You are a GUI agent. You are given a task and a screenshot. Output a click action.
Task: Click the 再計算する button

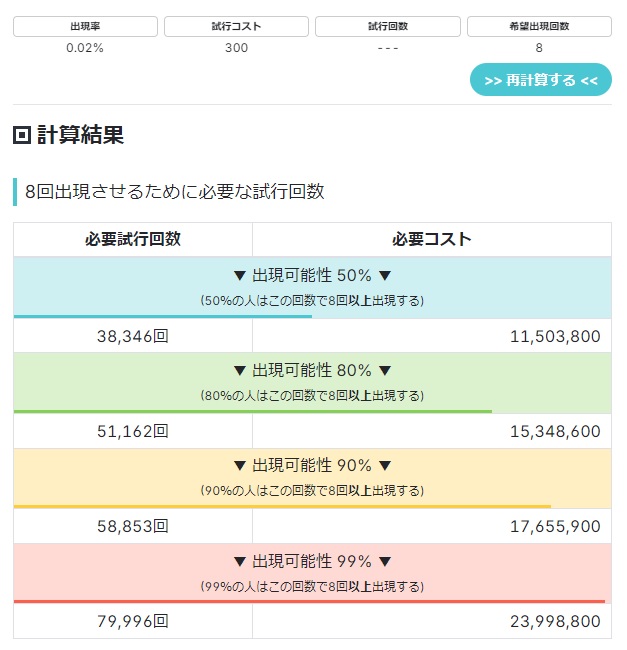(540, 80)
